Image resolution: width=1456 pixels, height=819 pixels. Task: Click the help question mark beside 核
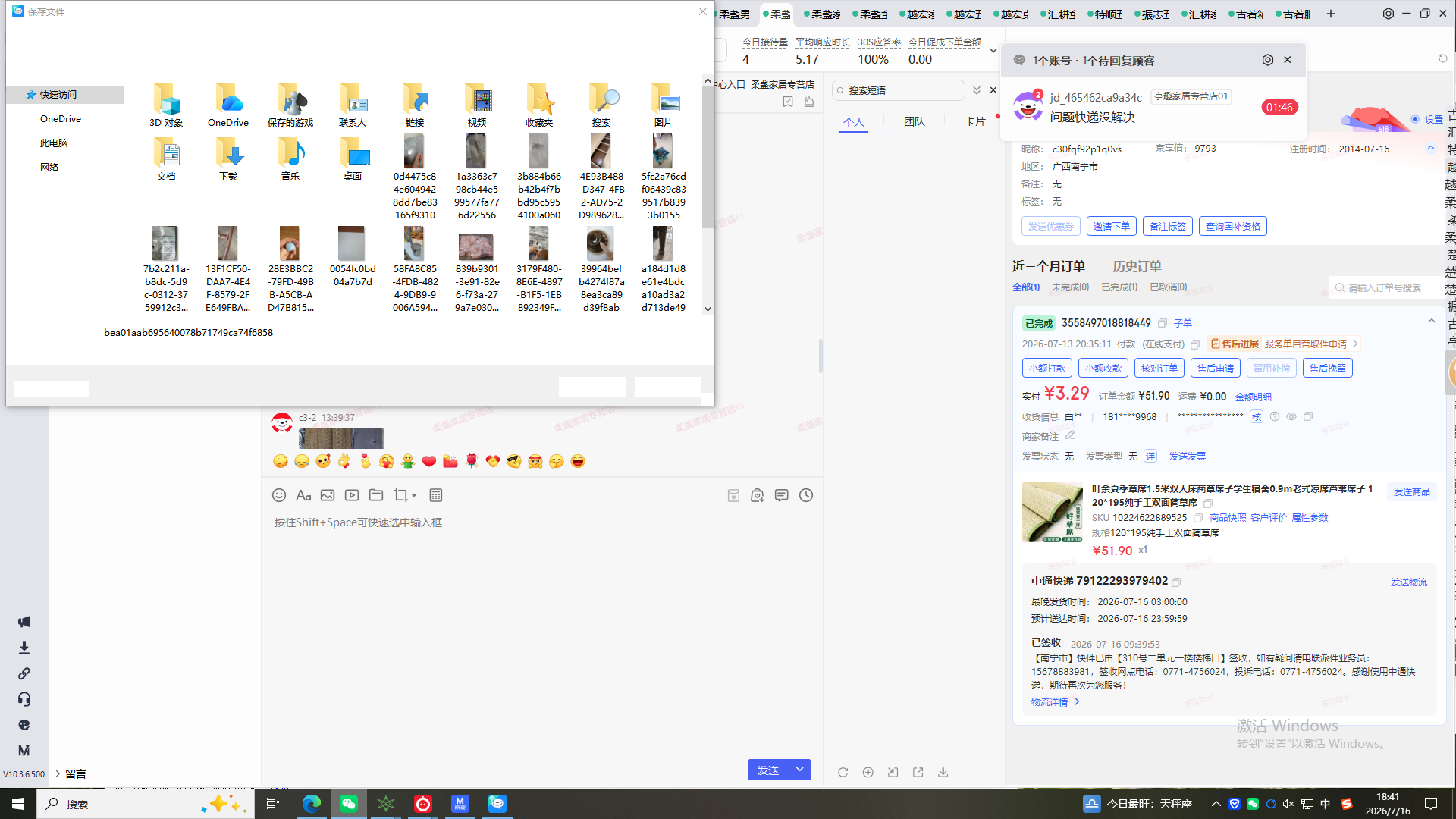(x=1275, y=416)
